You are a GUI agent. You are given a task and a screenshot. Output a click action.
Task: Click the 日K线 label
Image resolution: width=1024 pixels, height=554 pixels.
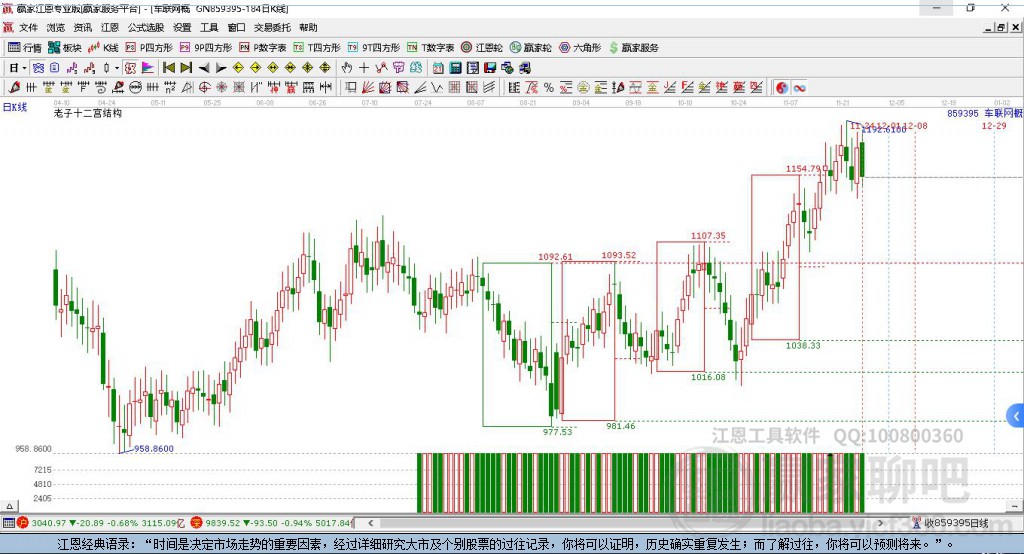tap(15, 107)
